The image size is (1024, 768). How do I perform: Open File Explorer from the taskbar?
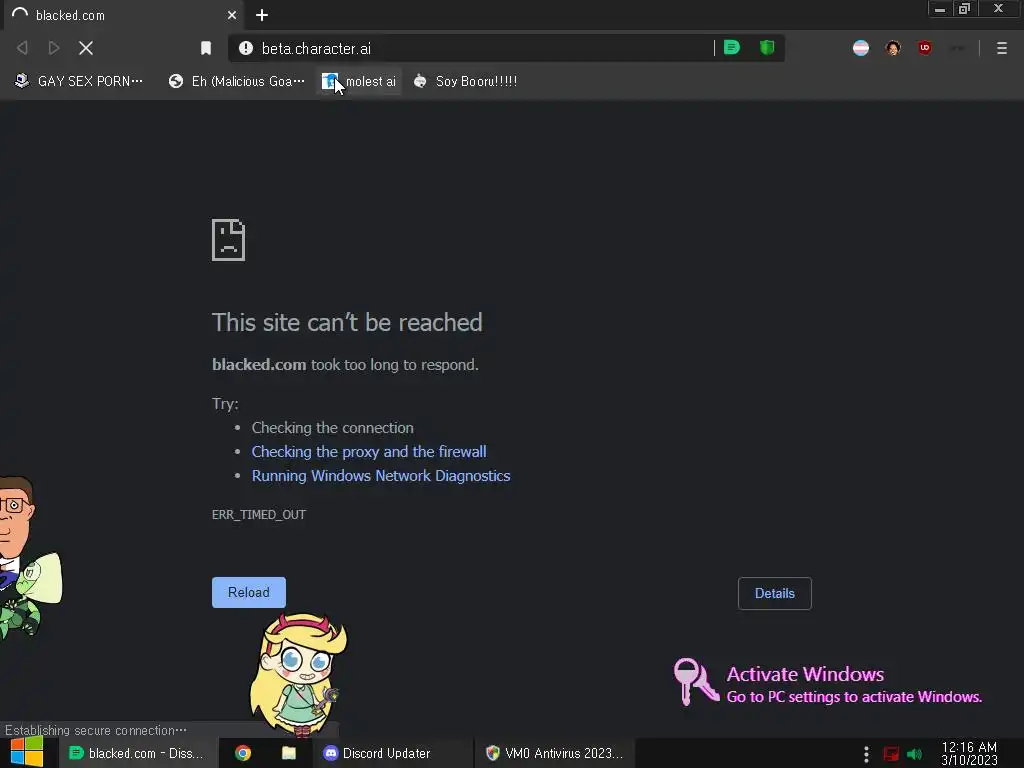(289, 753)
